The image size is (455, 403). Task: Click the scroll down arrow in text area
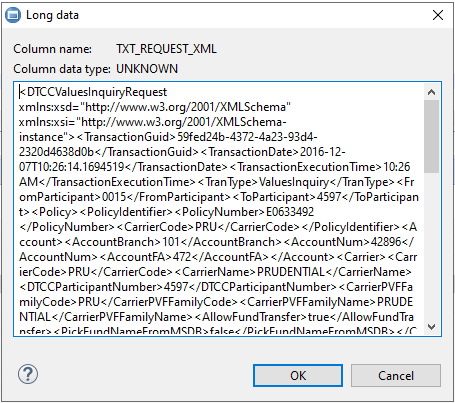431,327
